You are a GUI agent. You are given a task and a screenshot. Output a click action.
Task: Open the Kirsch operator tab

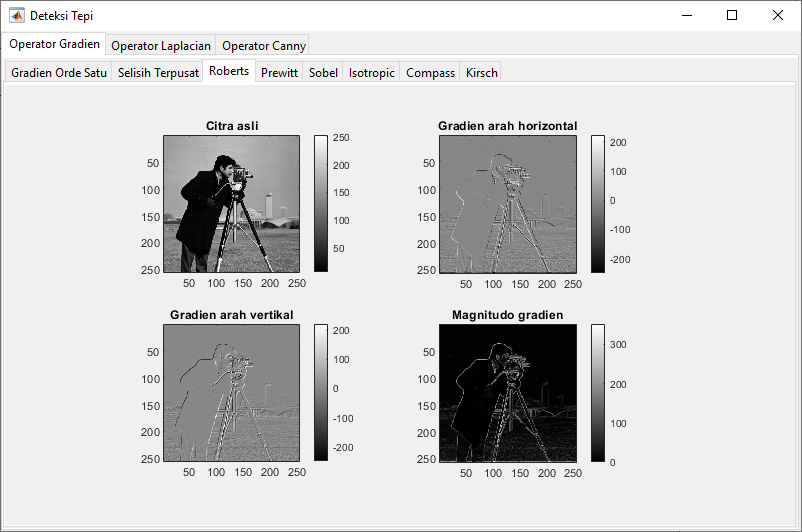[481, 73]
